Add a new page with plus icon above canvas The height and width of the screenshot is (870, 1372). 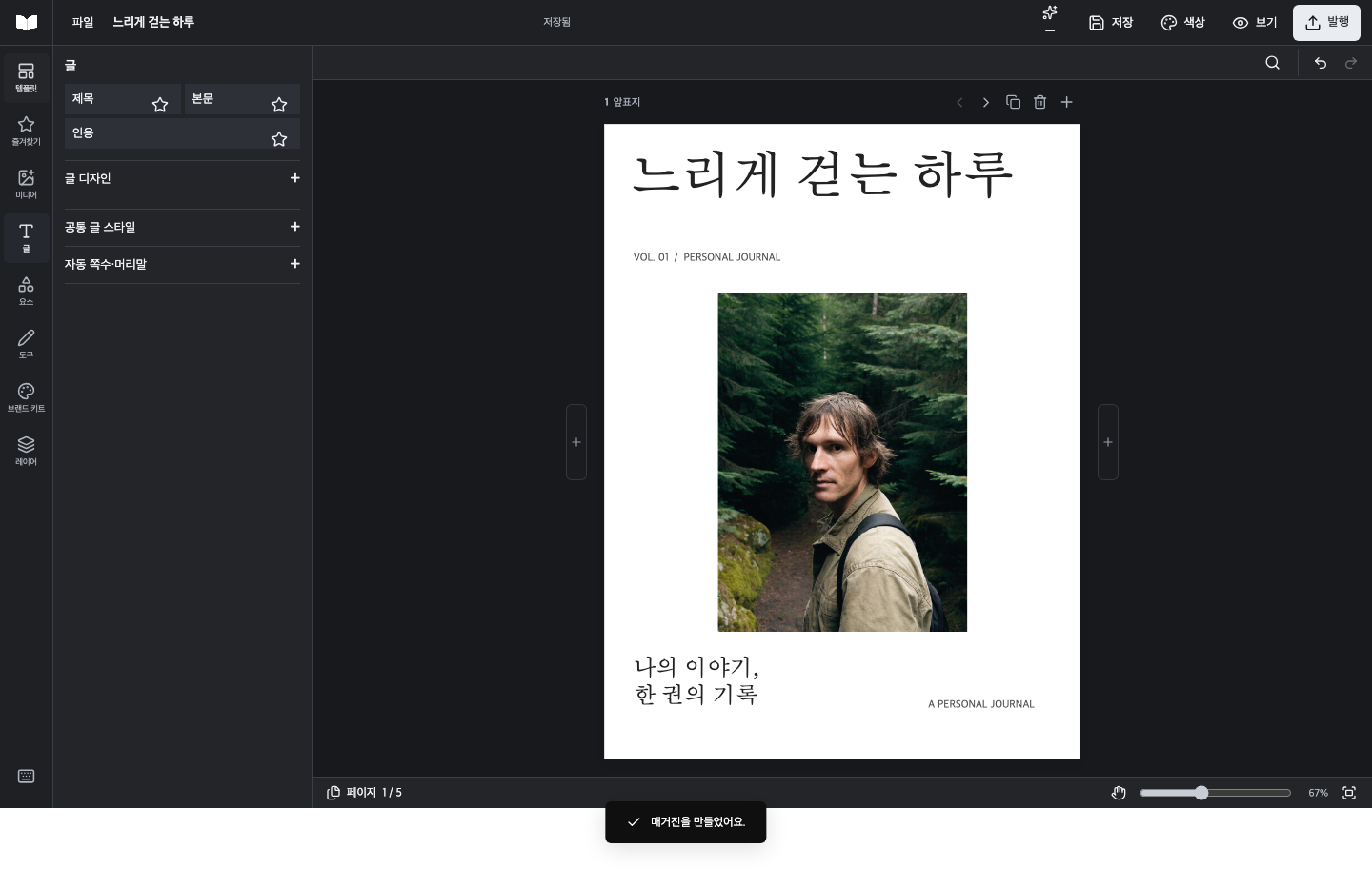tap(1067, 102)
